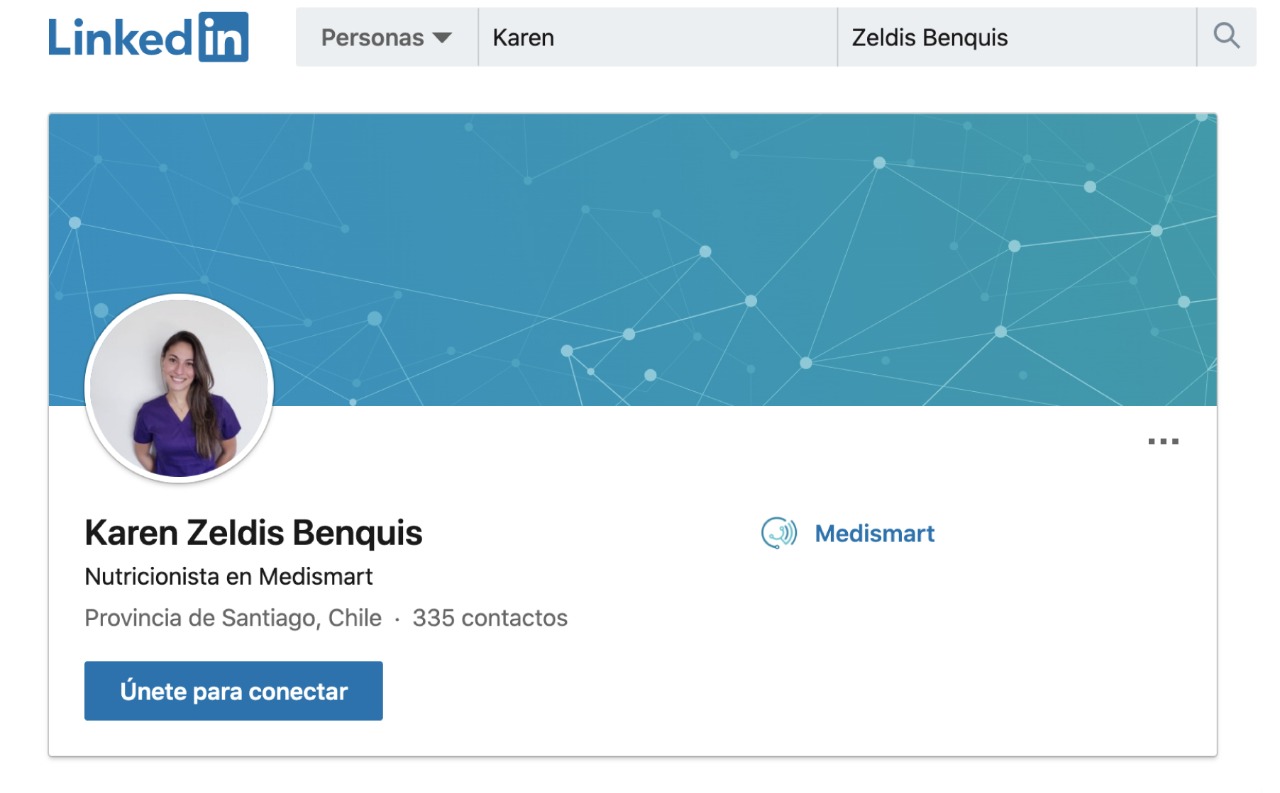
Task: Click the triangle arrow beside Personas
Action: coord(442,38)
